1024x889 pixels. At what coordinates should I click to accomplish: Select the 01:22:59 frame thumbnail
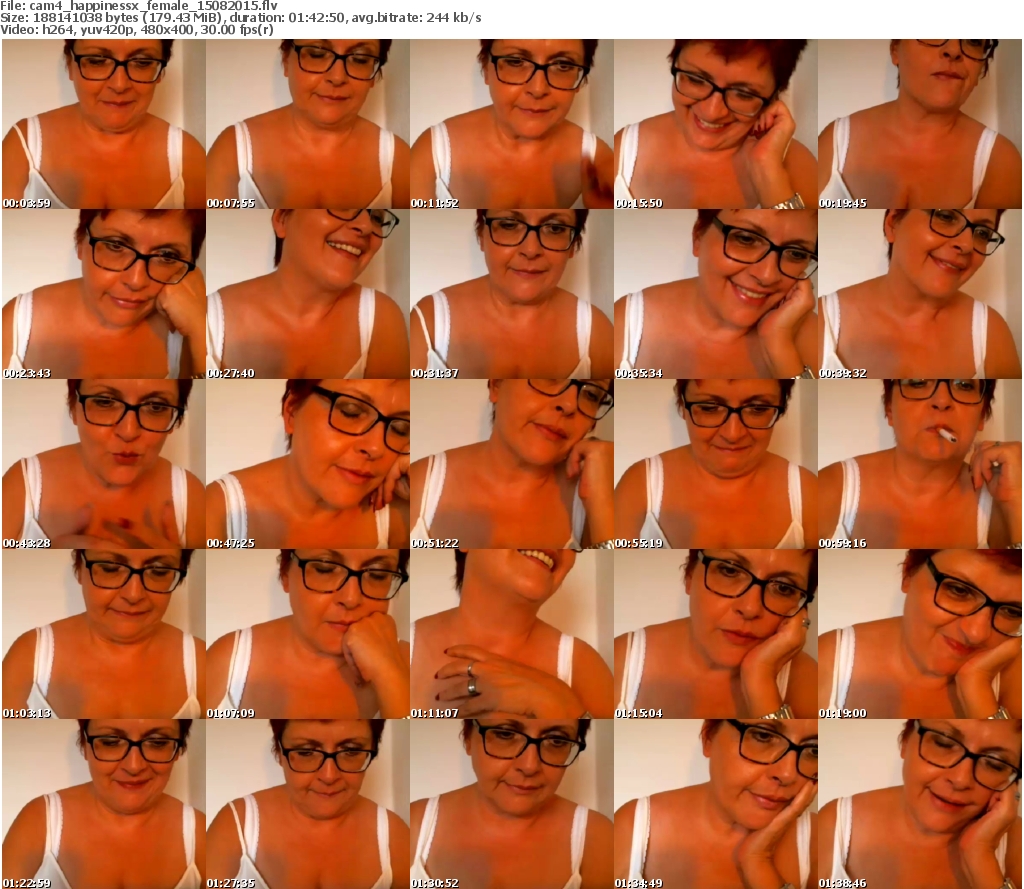[104, 804]
